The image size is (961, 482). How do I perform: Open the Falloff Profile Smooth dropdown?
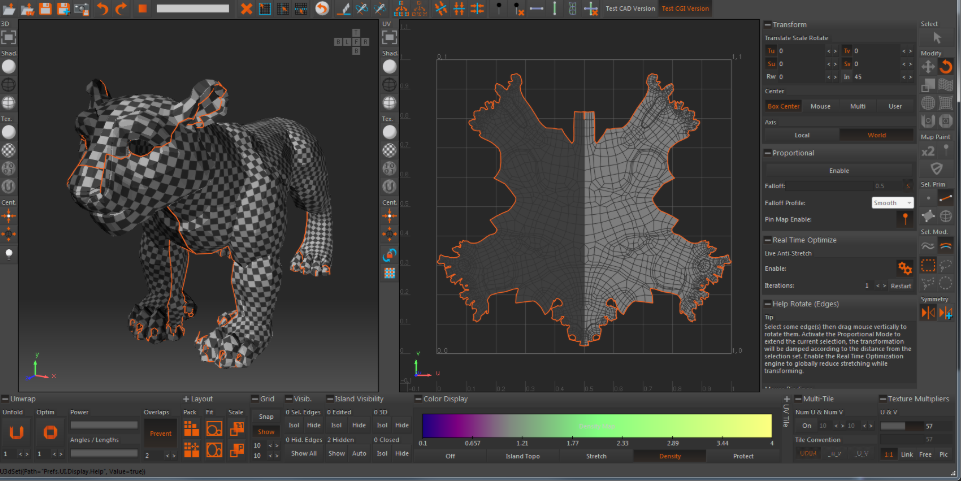pos(891,202)
